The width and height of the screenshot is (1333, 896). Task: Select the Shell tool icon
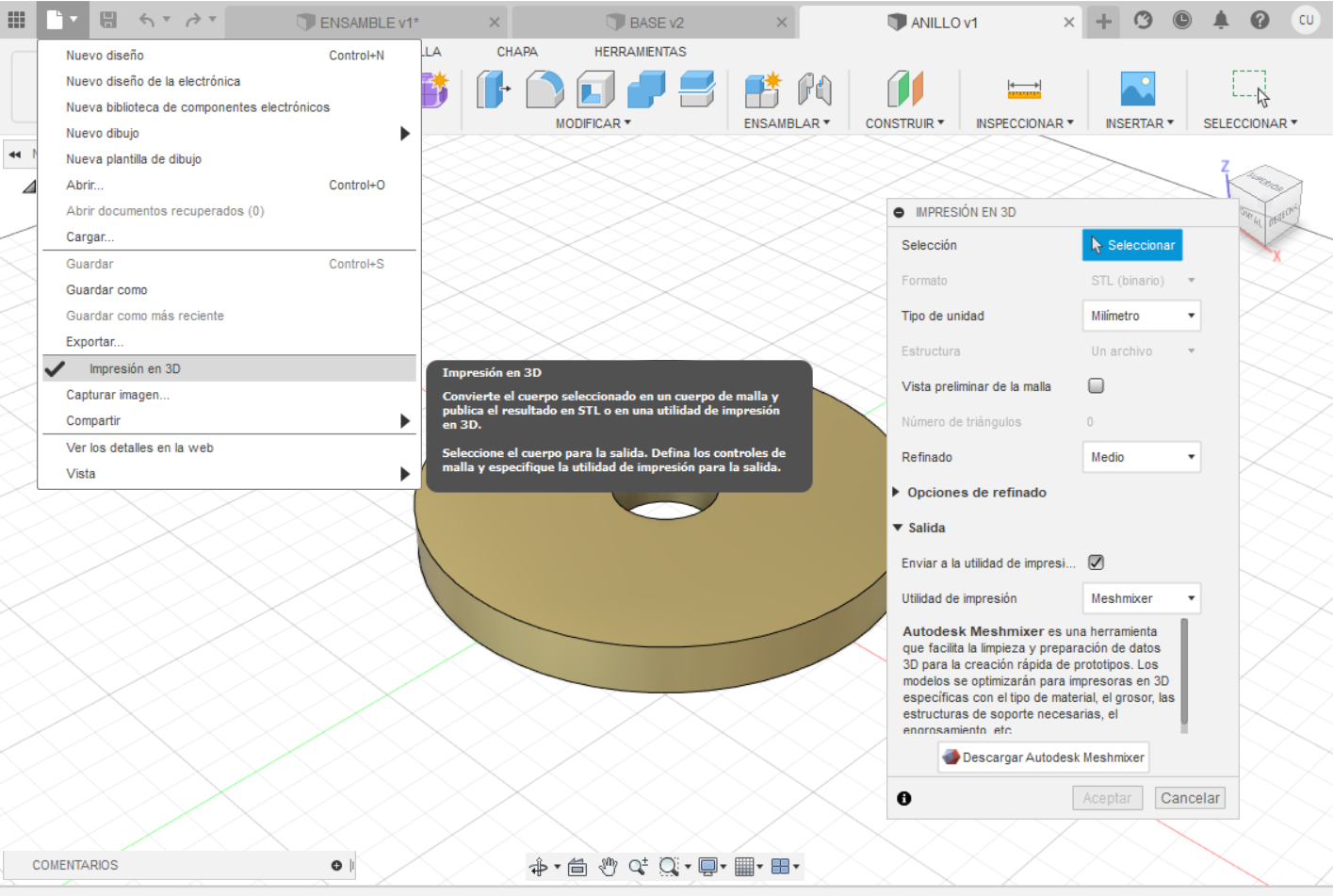click(595, 90)
